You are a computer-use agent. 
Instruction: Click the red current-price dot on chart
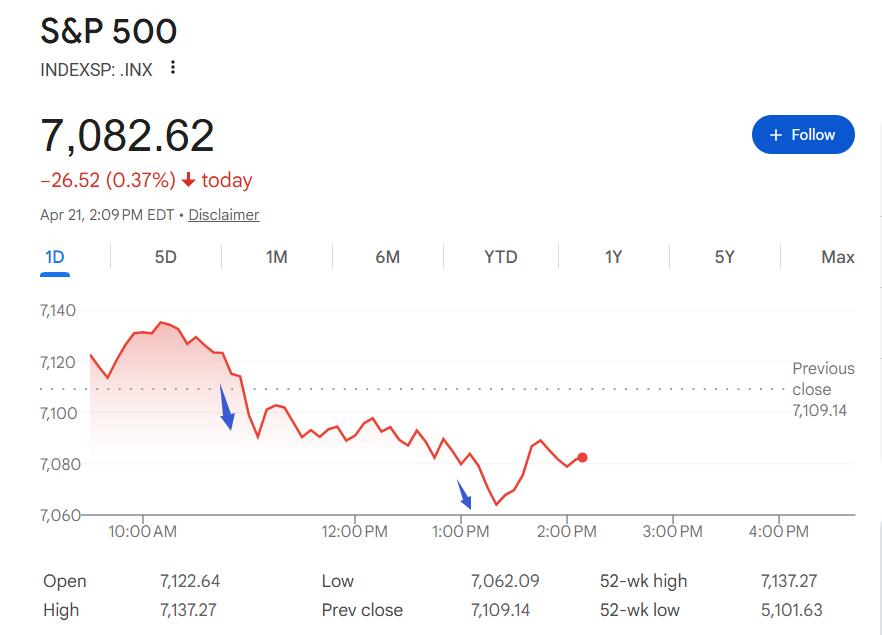pyautogui.click(x=582, y=457)
